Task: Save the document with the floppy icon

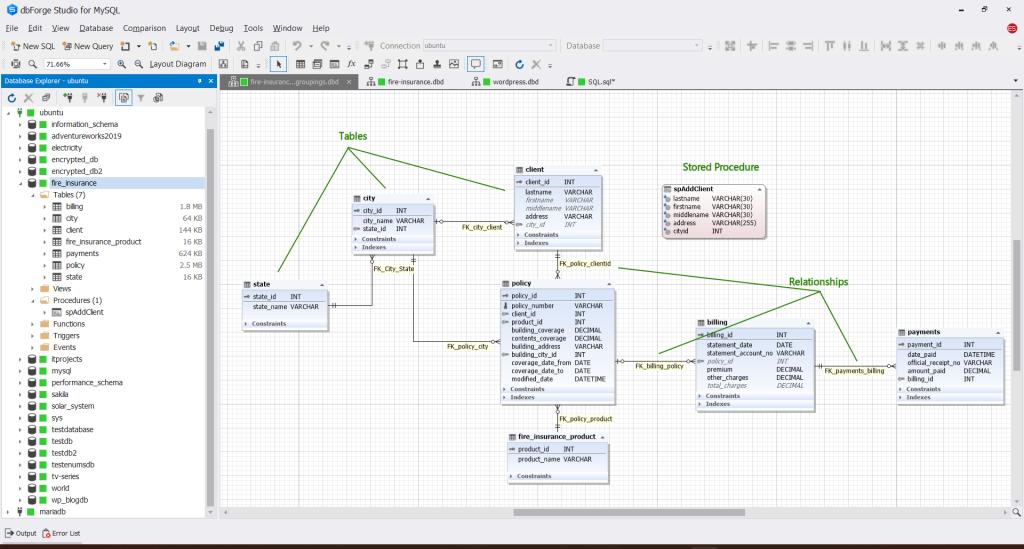Action: point(202,46)
